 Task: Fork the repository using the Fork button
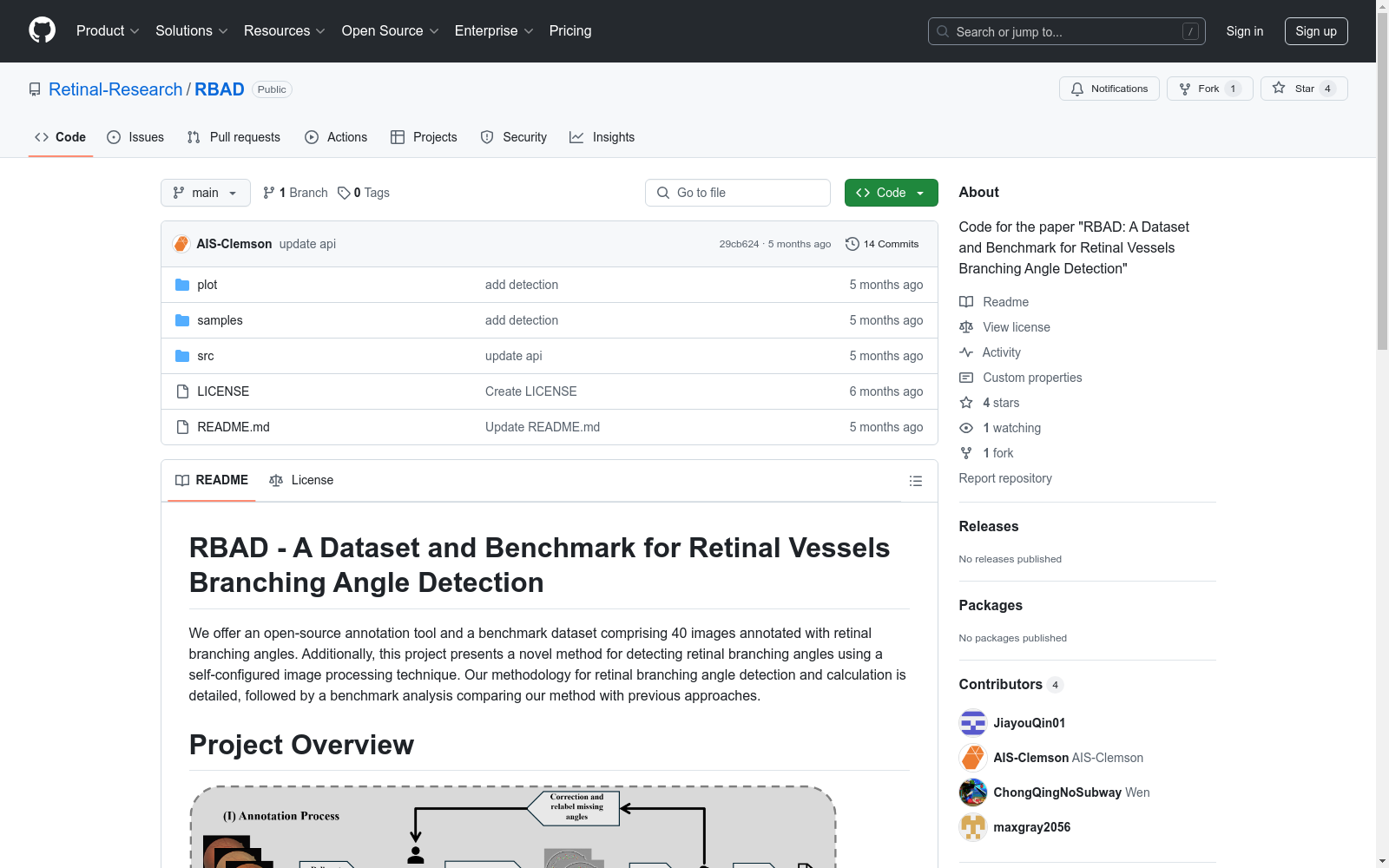point(1210,89)
